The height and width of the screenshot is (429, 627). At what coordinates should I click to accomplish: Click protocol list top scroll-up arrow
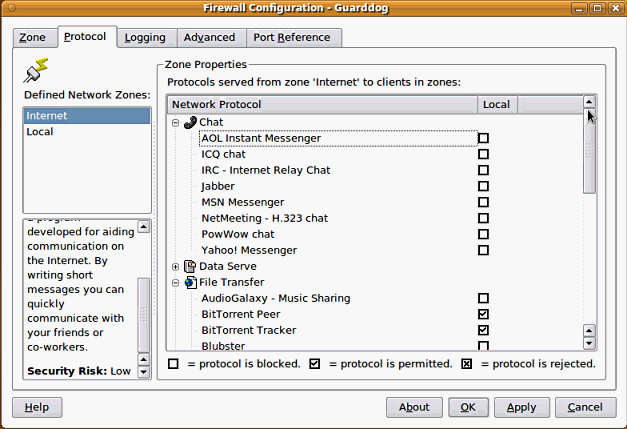click(x=589, y=102)
